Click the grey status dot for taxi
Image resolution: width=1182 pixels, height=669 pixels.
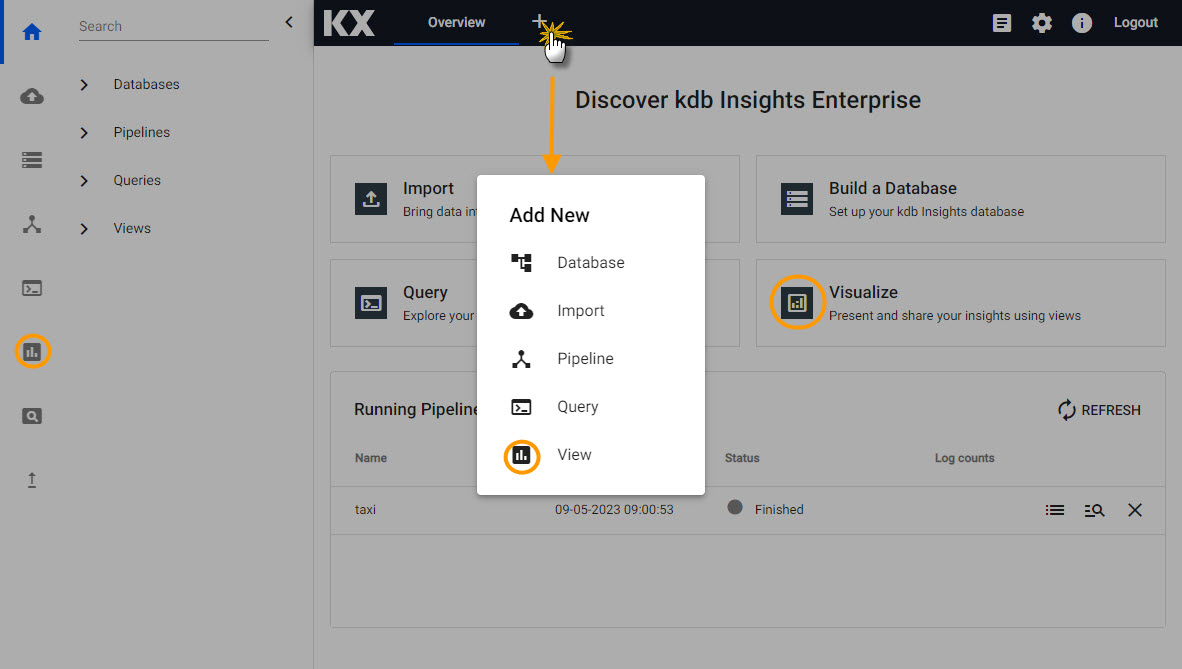pyautogui.click(x=735, y=508)
